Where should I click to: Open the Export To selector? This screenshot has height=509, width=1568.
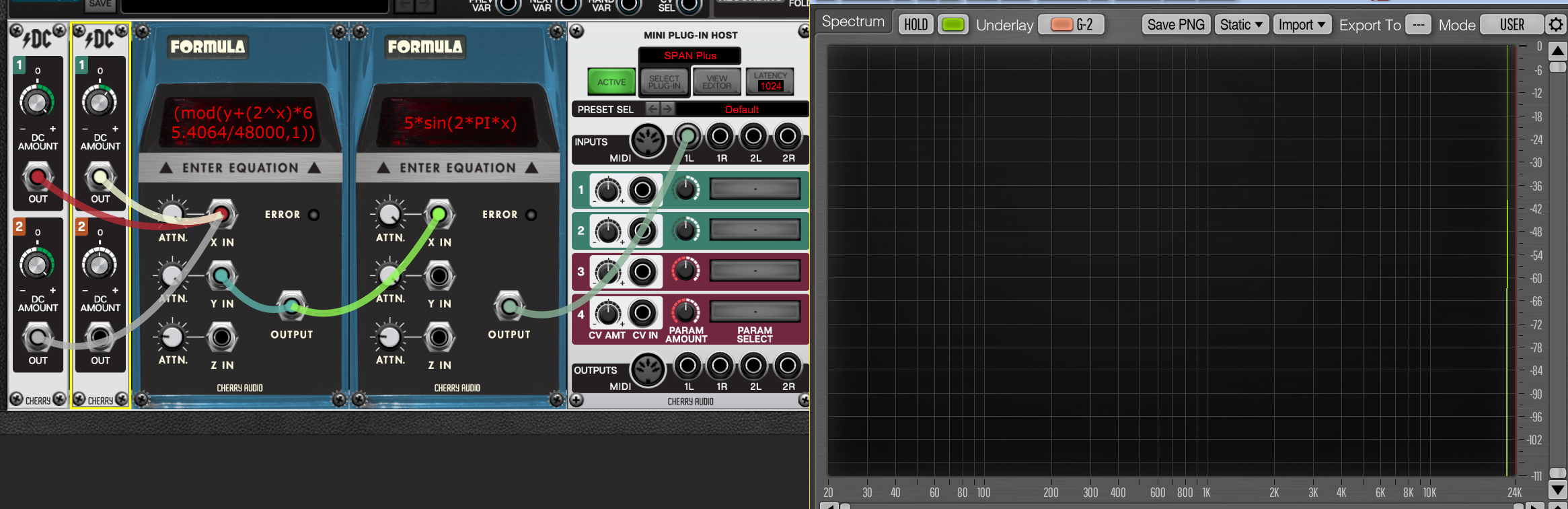tap(1418, 25)
